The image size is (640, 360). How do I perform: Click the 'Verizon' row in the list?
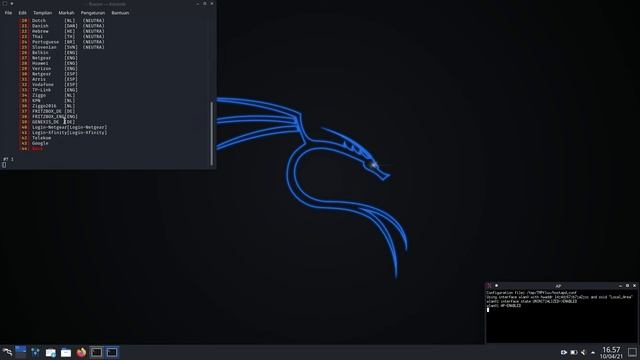[x=49, y=68]
